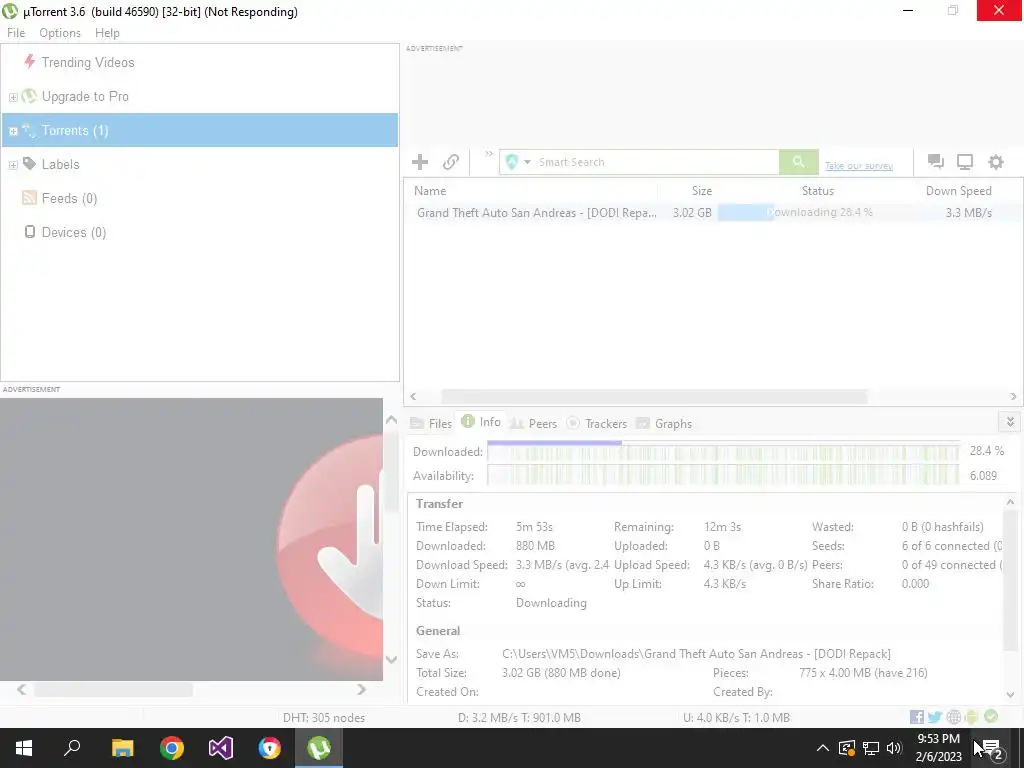Collapse the detail pane with double chevron
This screenshot has width=1024, height=768.
click(1010, 422)
